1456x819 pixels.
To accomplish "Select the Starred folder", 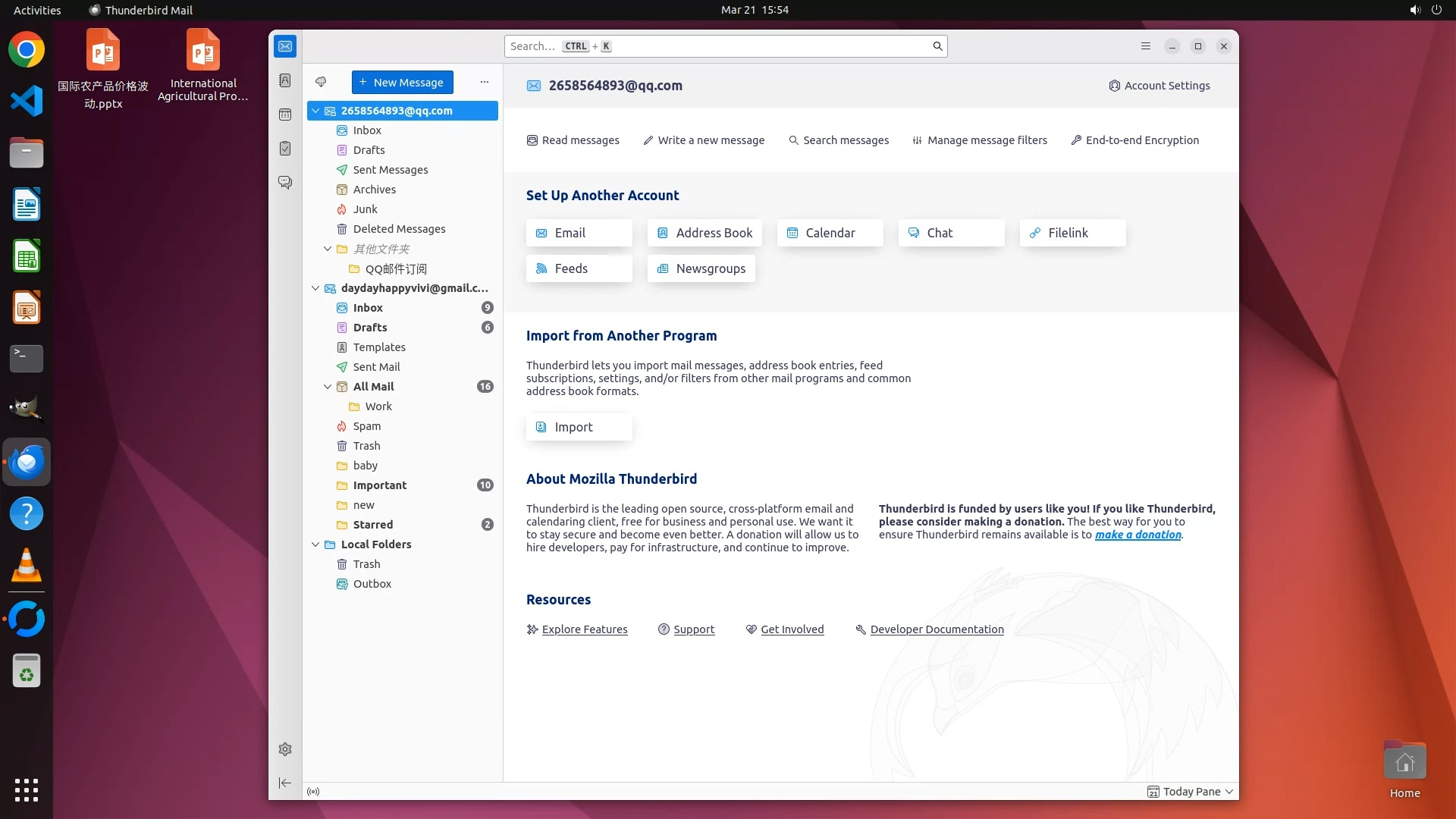I will coord(372,525).
